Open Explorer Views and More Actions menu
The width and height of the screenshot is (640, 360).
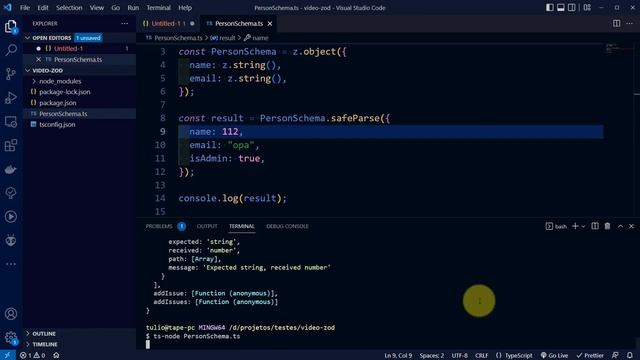[124, 24]
